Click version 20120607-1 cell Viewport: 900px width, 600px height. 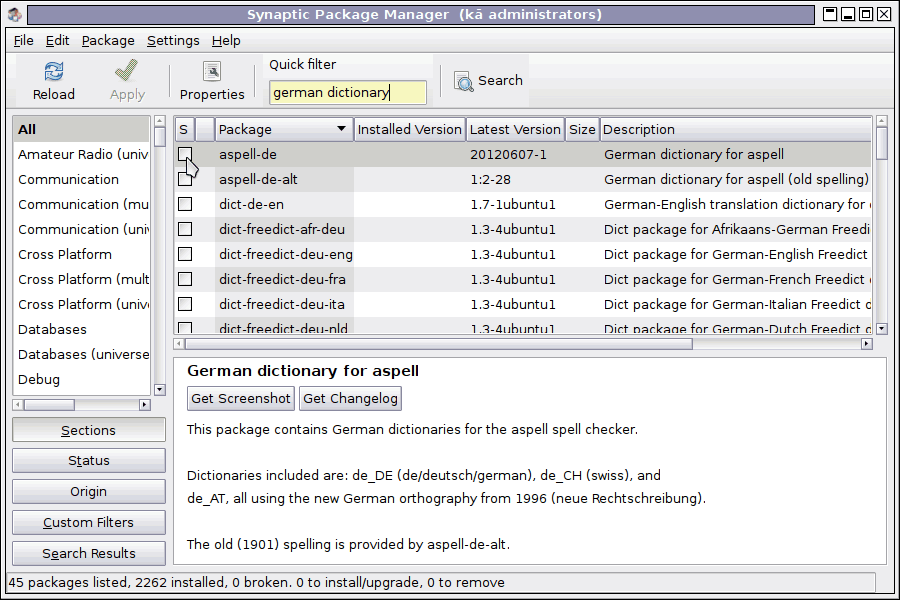click(x=509, y=154)
